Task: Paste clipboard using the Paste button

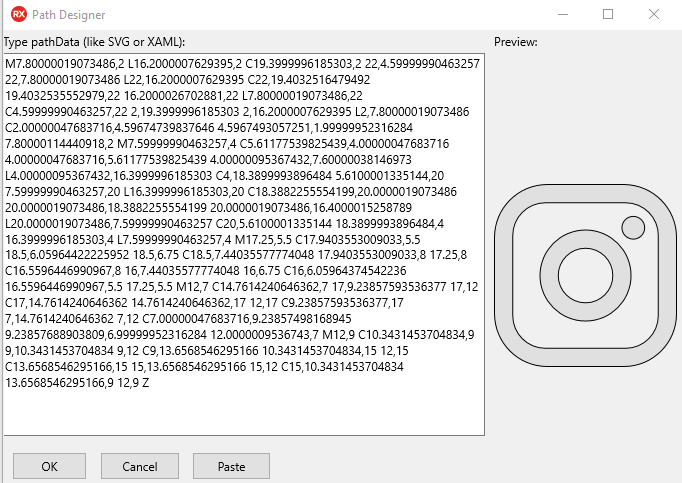Action: point(231,466)
